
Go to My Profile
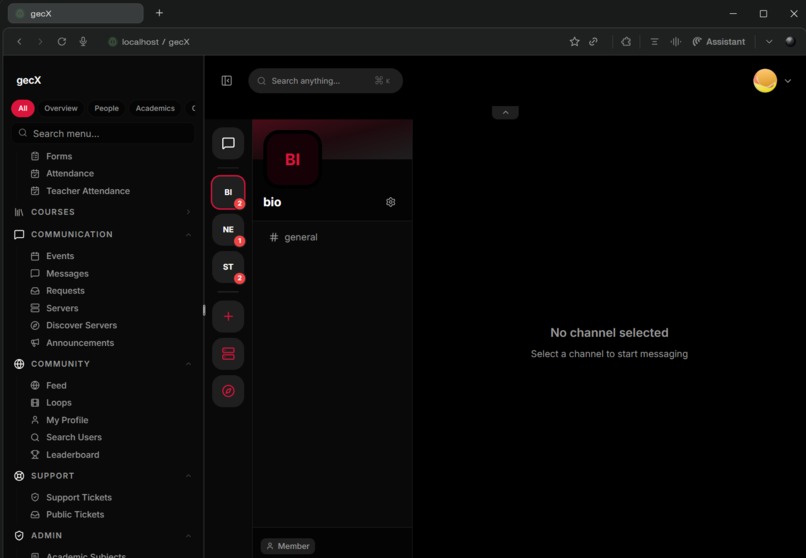(67, 420)
